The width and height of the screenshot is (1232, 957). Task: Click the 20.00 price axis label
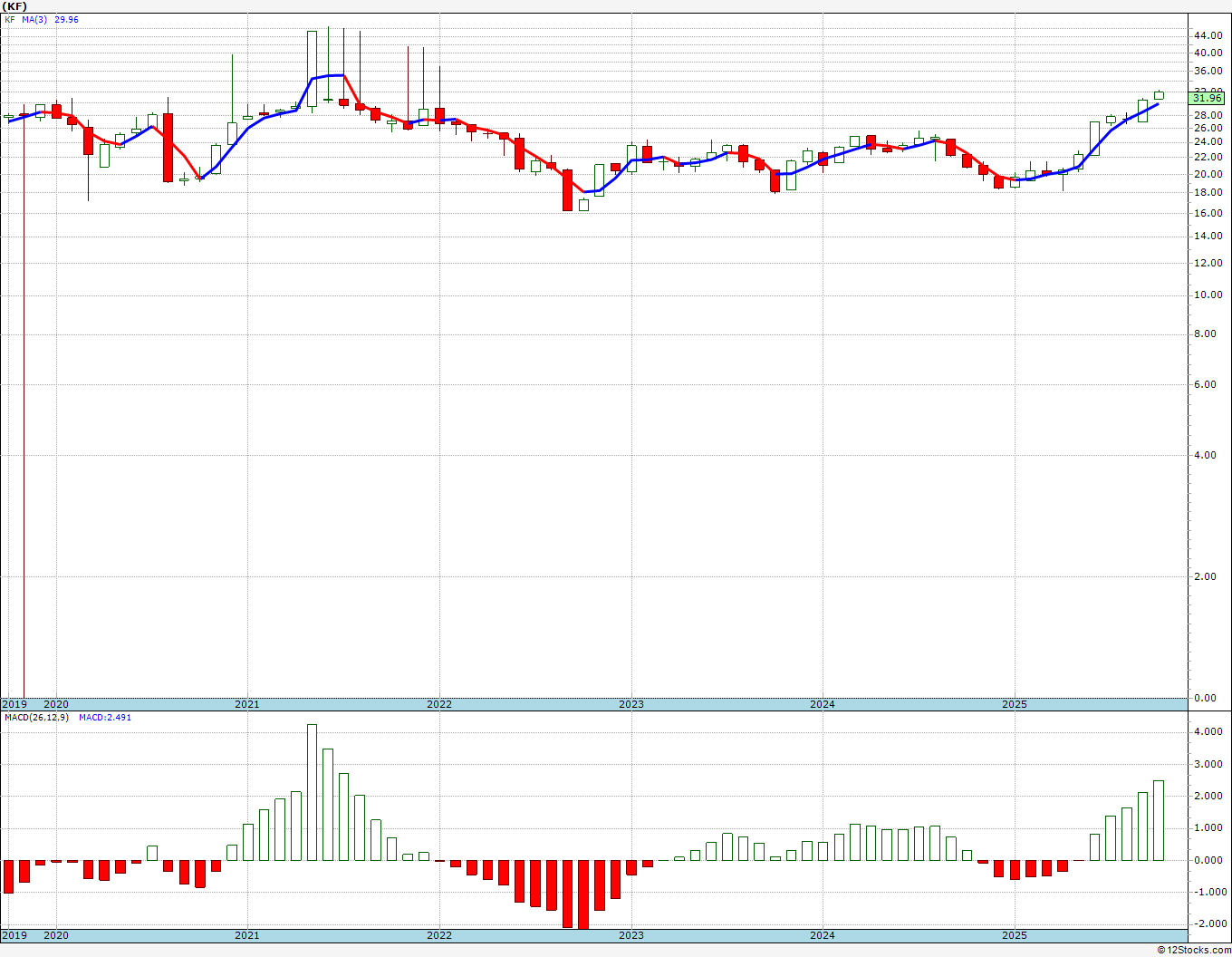click(1208, 174)
